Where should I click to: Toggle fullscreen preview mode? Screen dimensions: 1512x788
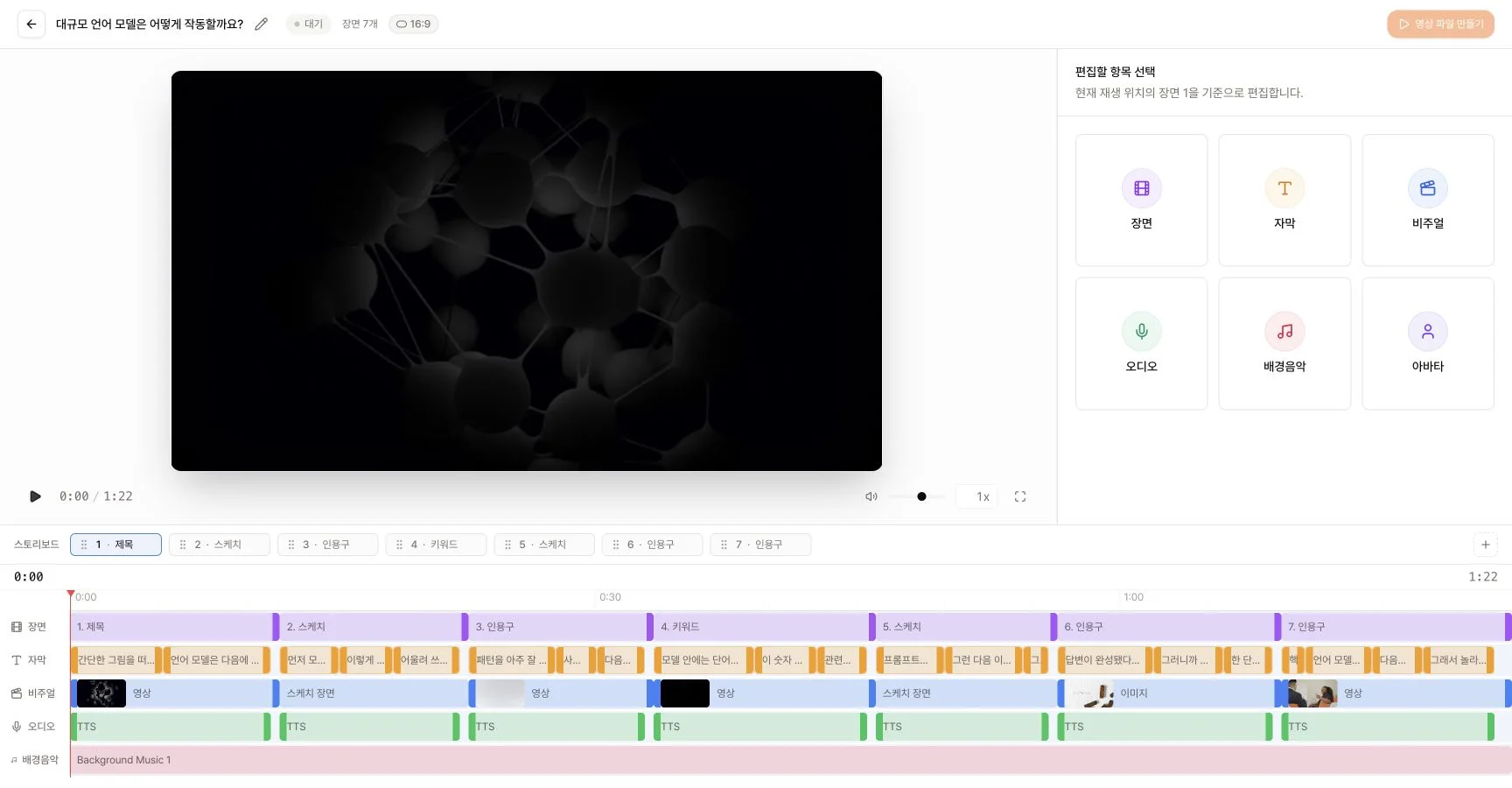1020,496
